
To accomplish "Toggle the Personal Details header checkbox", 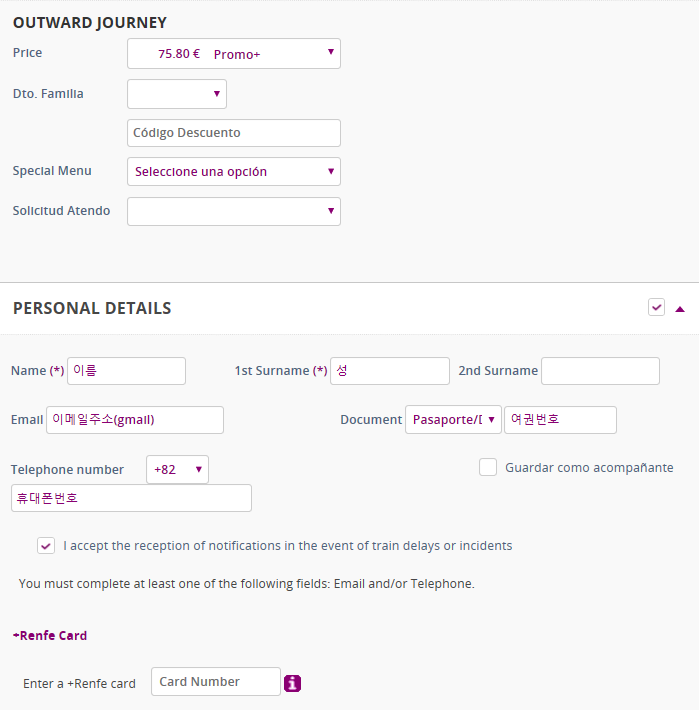I will [x=656, y=307].
